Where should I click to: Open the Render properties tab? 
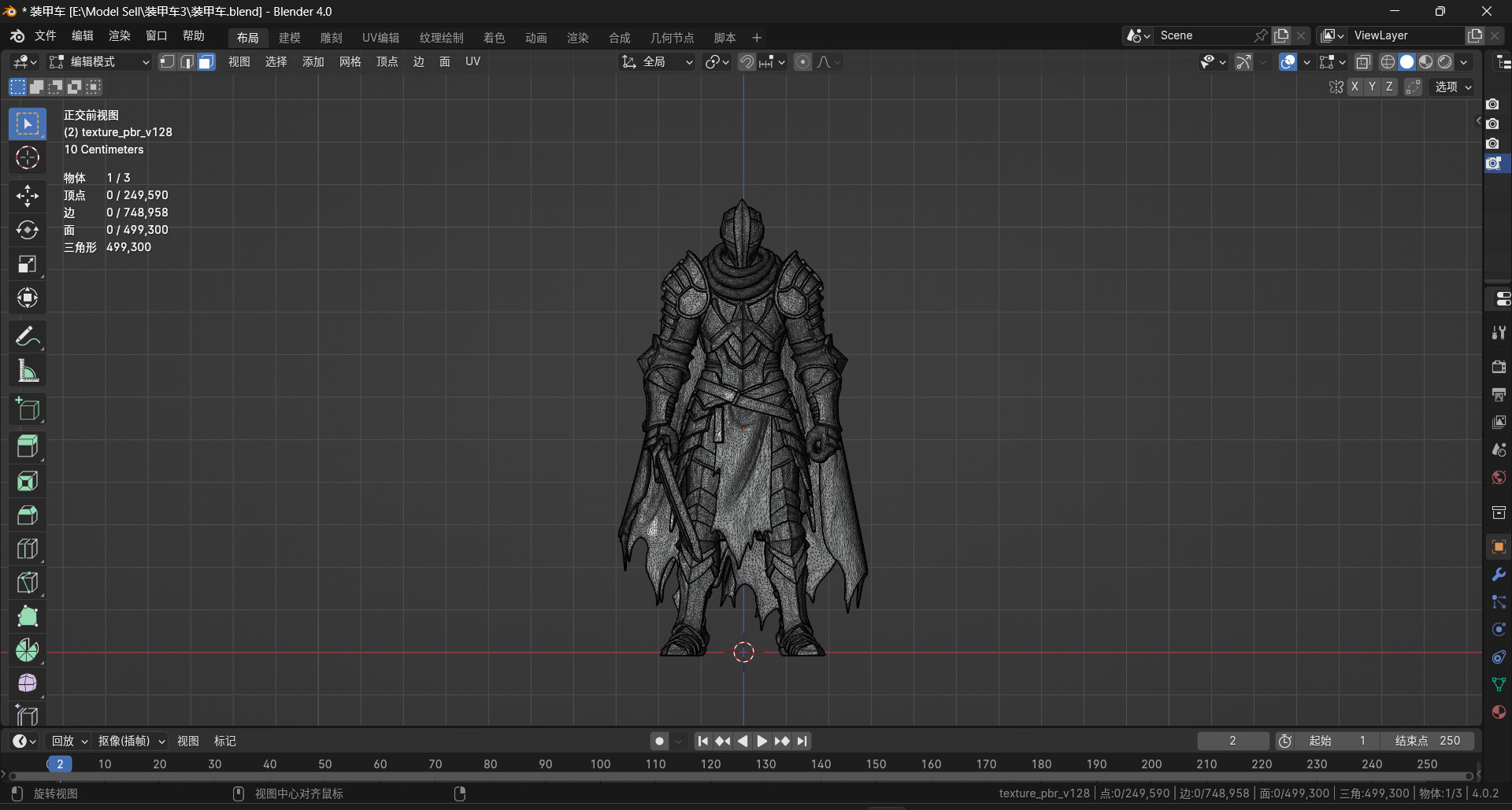click(x=1499, y=367)
